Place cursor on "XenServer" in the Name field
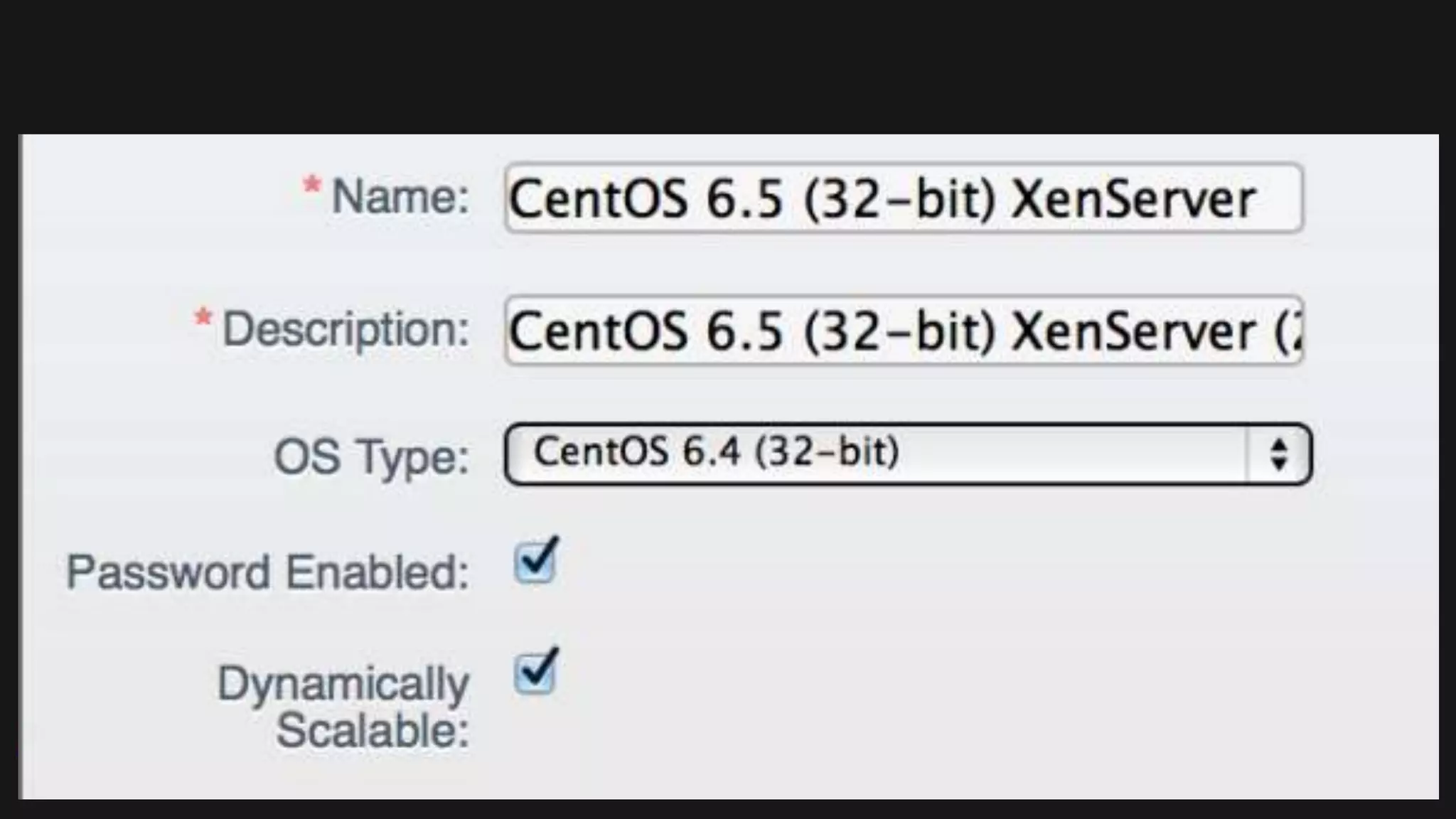Screen dimensions: 1456x819 1133,199
